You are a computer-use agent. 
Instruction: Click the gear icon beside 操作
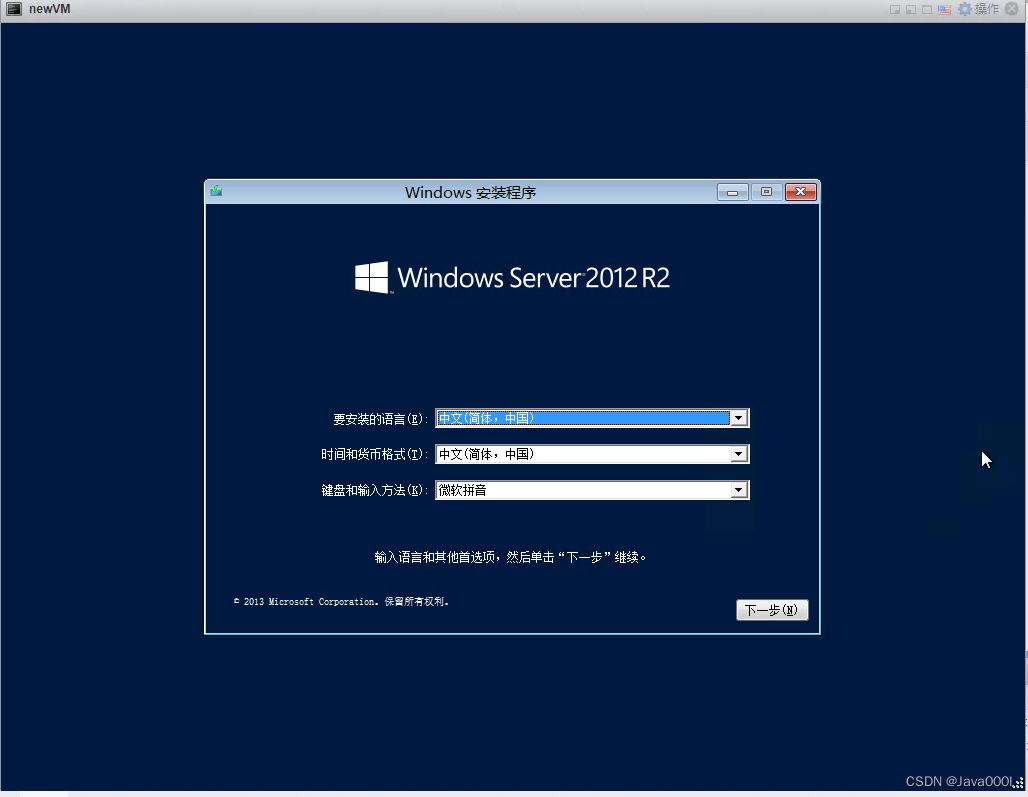click(964, 9)
